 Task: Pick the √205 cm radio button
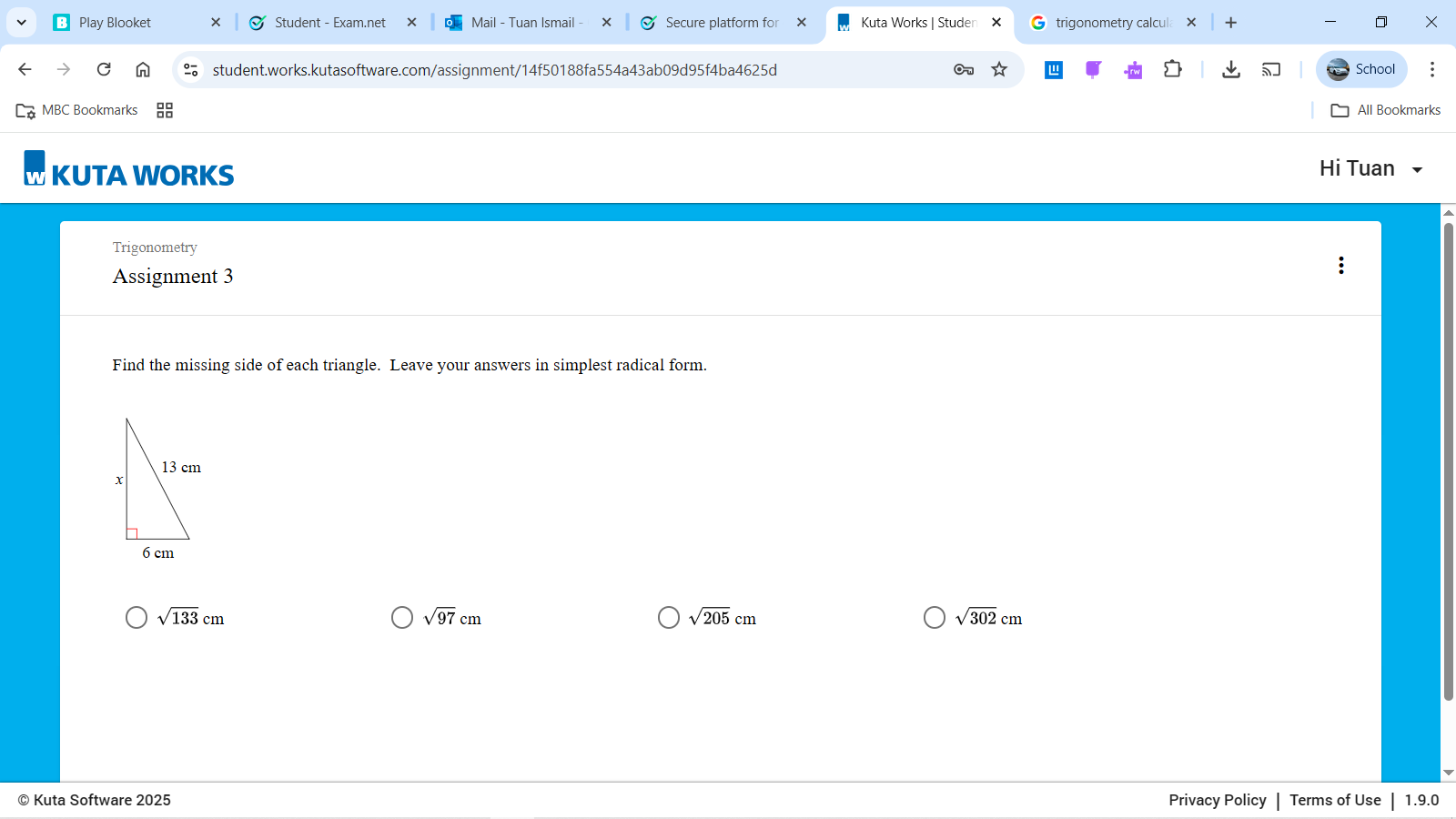point(669,618)
